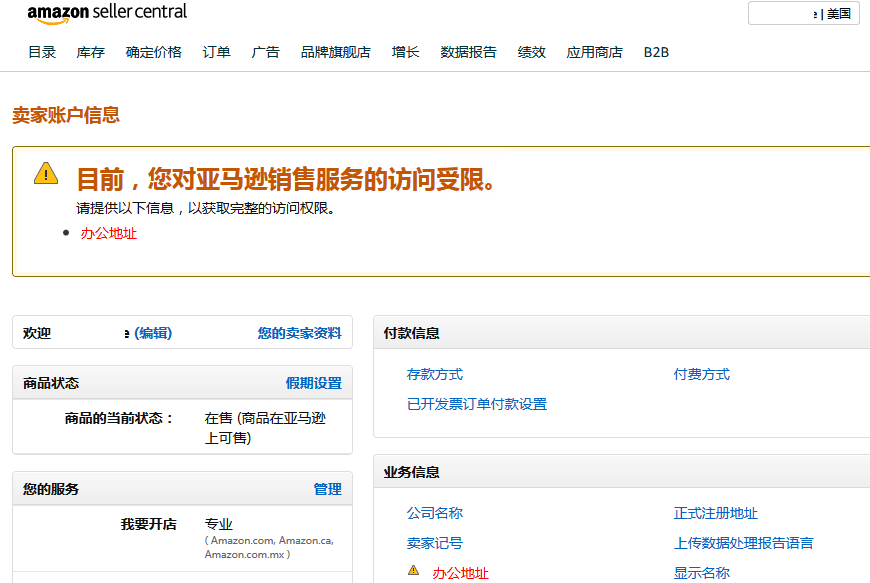Click the Amazon Seller Central logo
Image resolution: width=870 pixels, height=583 pixels.
click(107, 13)
